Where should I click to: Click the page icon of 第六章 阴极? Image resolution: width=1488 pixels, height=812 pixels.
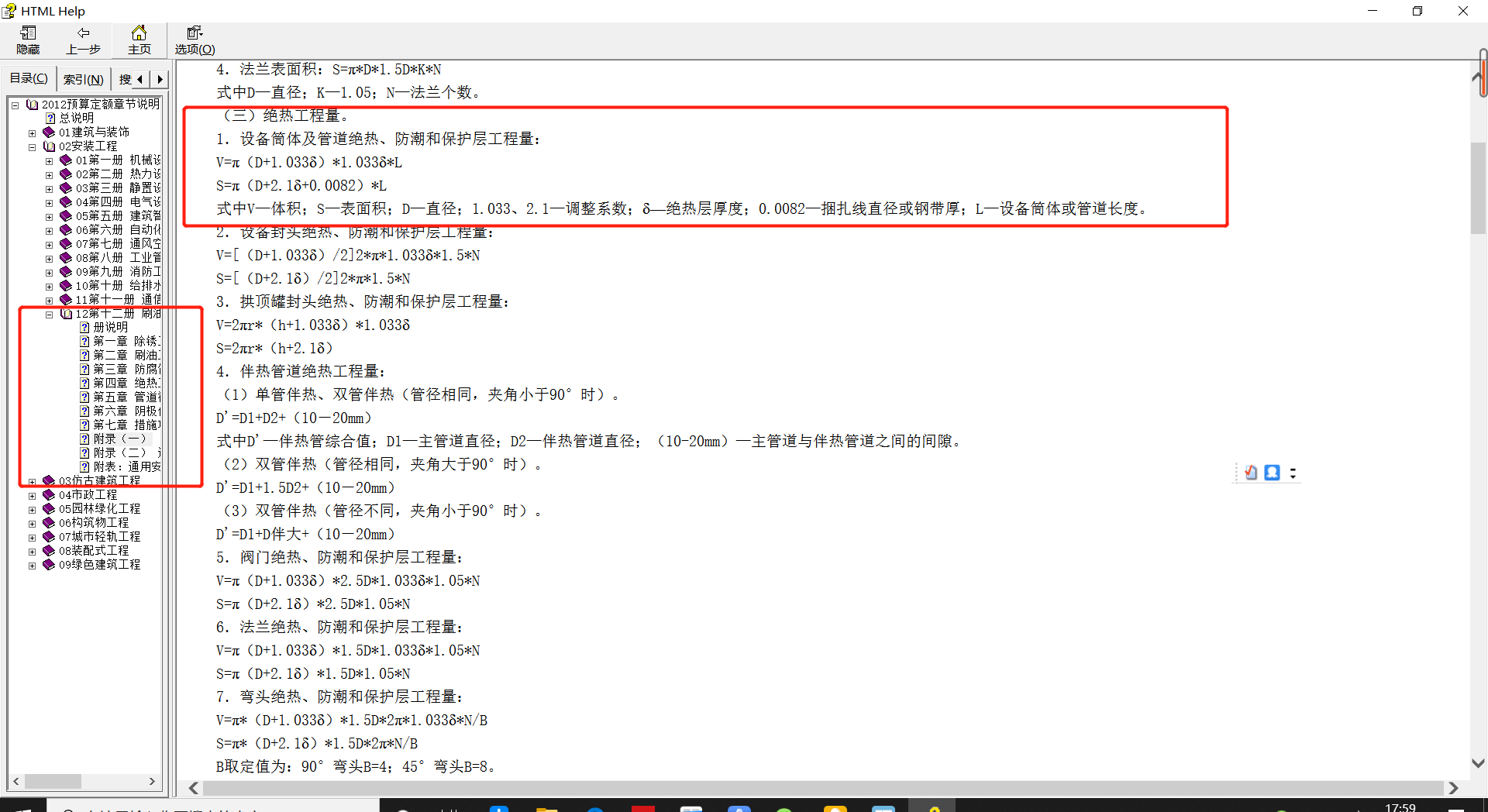[84, 411]
